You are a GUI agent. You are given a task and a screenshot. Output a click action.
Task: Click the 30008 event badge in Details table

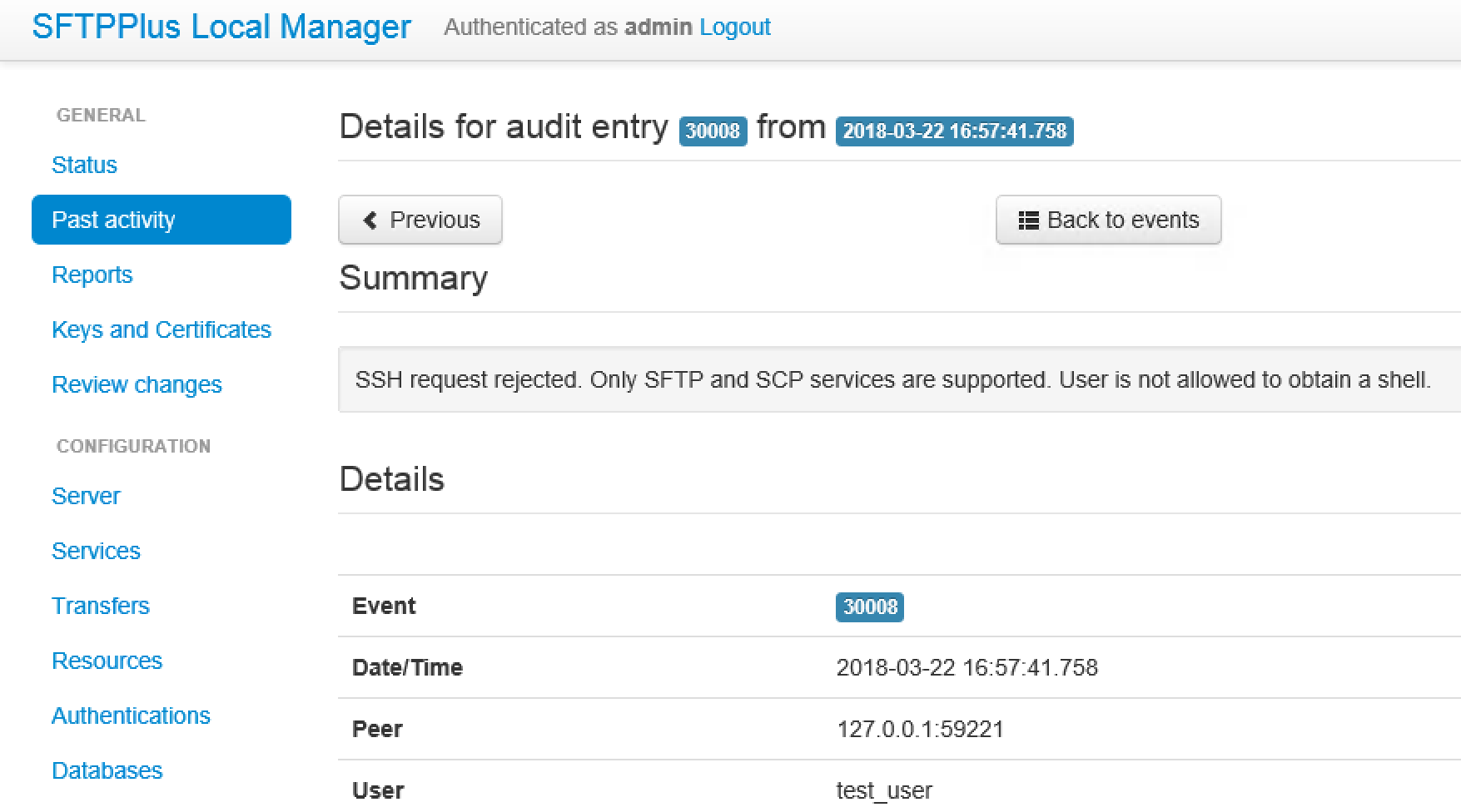click(x=869, y=607)
